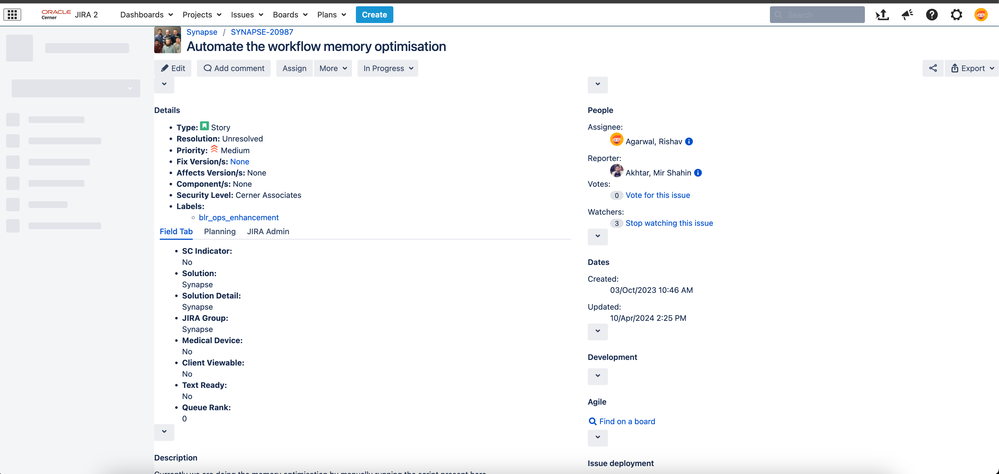Open the user profile avatar menu

[981, 15]
